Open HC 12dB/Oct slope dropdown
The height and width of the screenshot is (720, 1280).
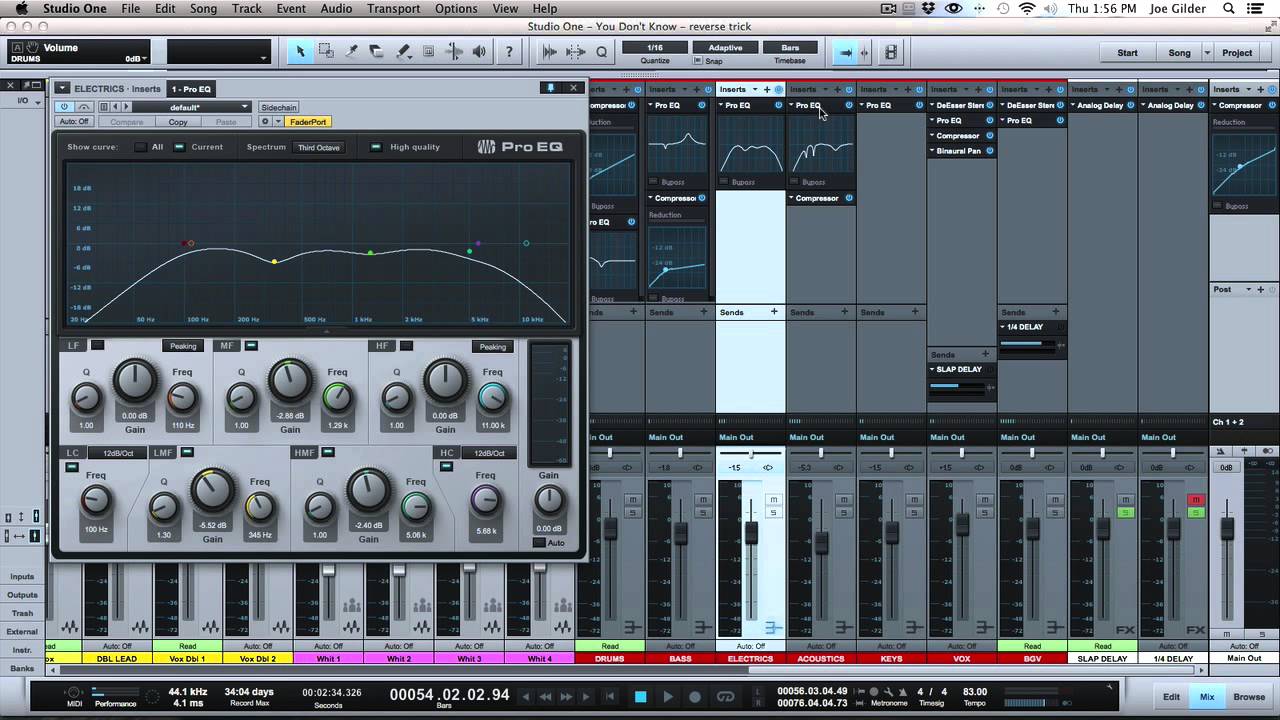click(x=489, y=453)
